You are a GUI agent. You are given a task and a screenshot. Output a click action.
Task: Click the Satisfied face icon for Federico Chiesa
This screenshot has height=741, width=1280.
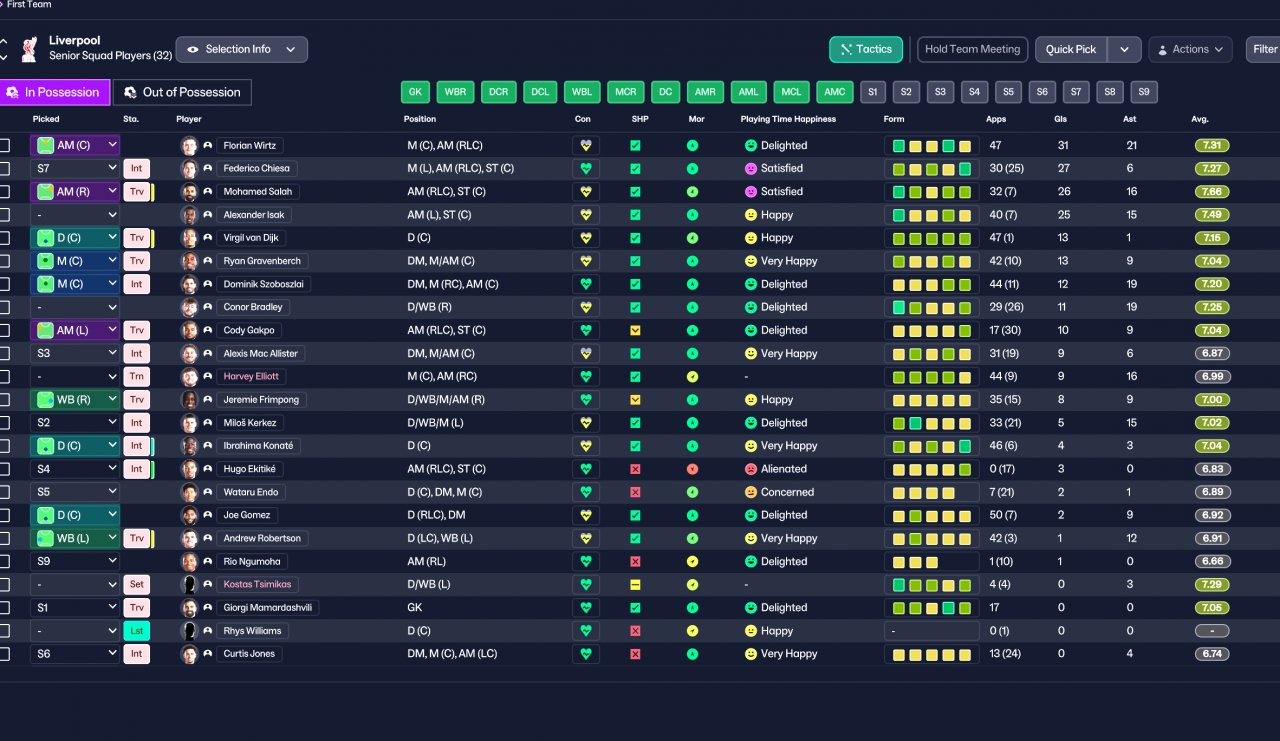coord(750,168)
